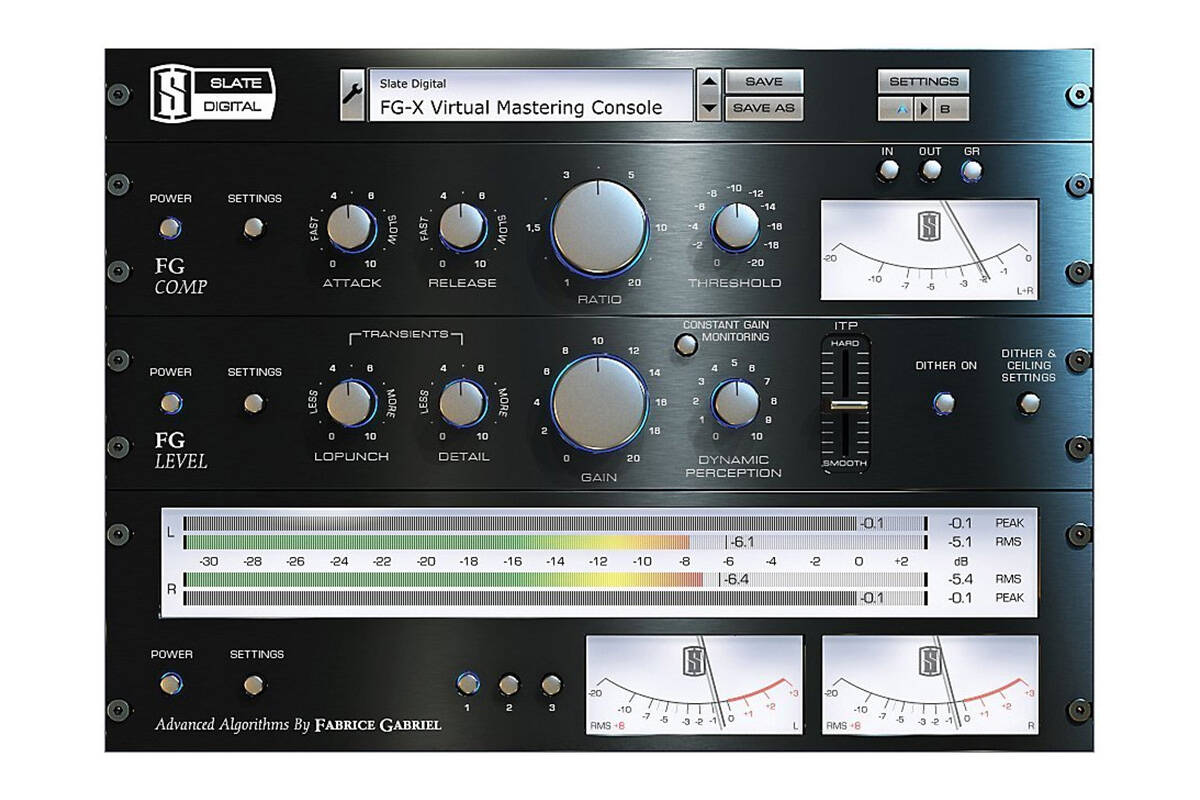Screen dimensions: 1200x800
Task: Click FG LEVEL module label
Action: pos(181,451)
